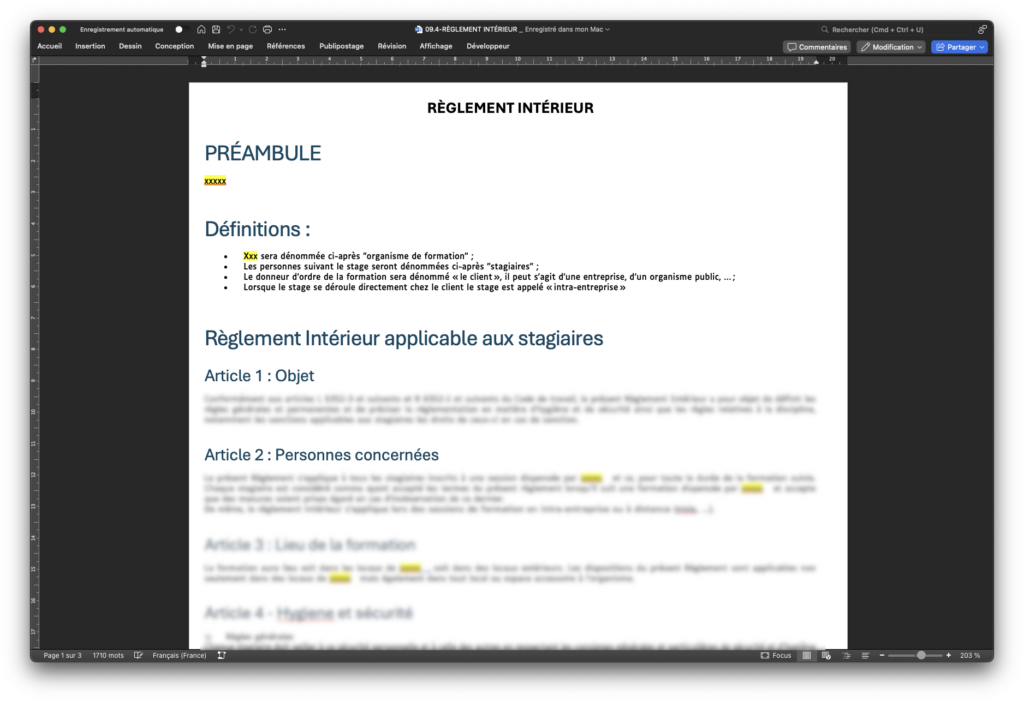Viewport: 1024px width, 702px height.
Task: Enable Focus mode in status bar
Action: [776, 655]
